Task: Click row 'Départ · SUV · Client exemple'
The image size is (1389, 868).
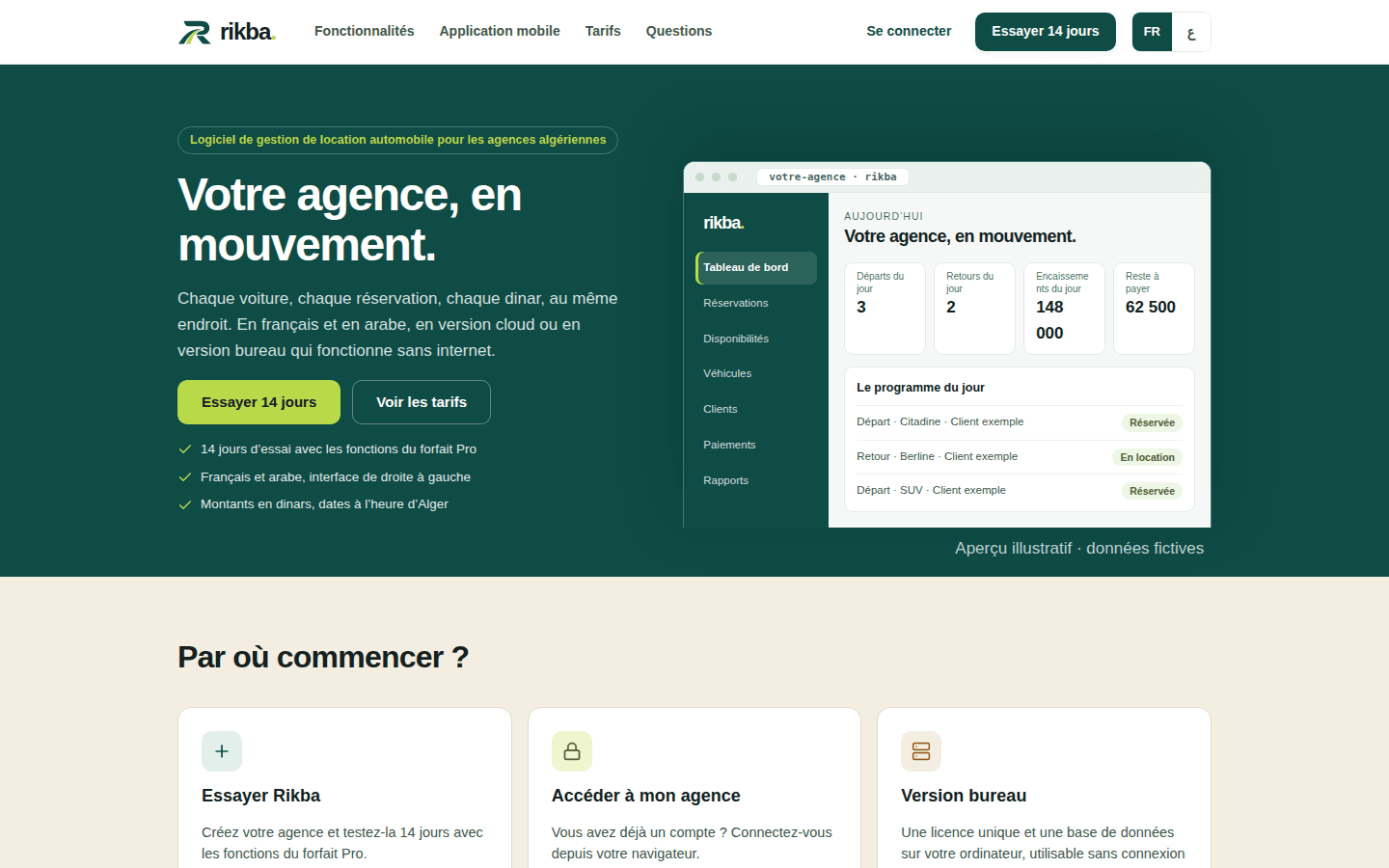Action: tap(1020, 491)
